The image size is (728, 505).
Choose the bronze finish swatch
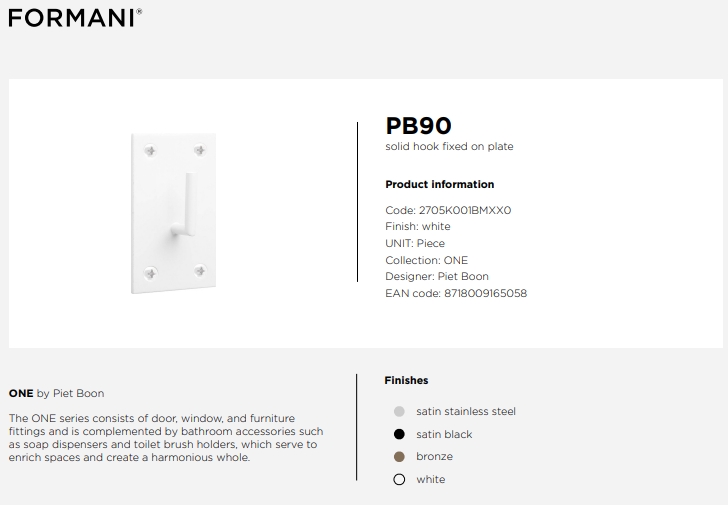click(x=399, y=457)
